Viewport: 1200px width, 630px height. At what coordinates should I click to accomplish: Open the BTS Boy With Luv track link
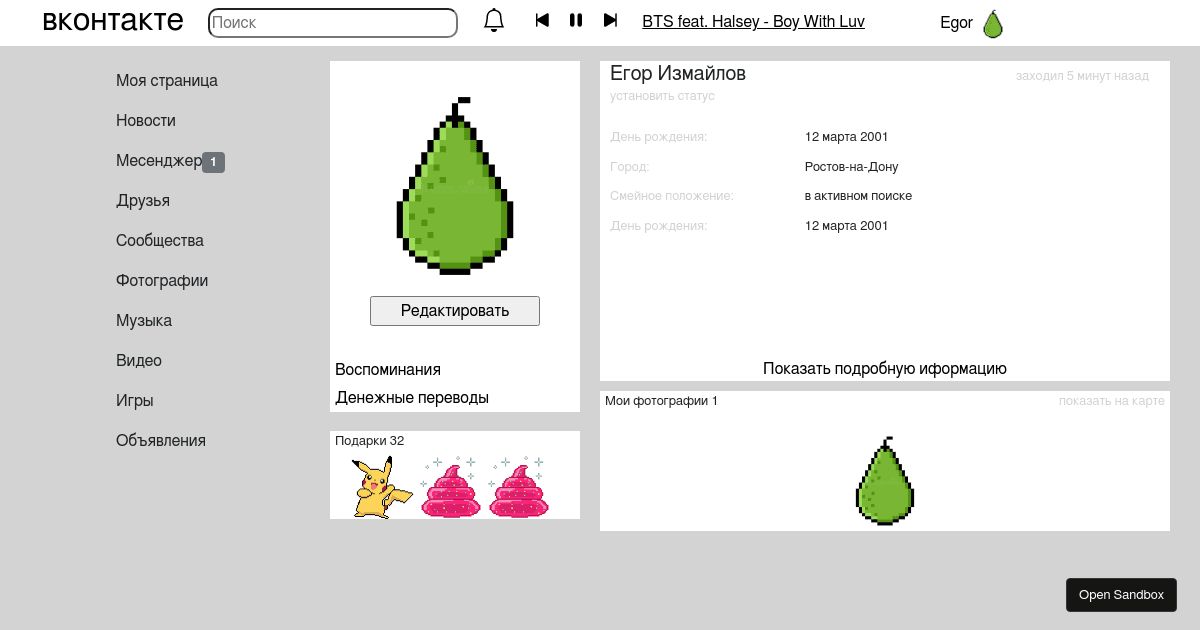click(x=753, y=22)
